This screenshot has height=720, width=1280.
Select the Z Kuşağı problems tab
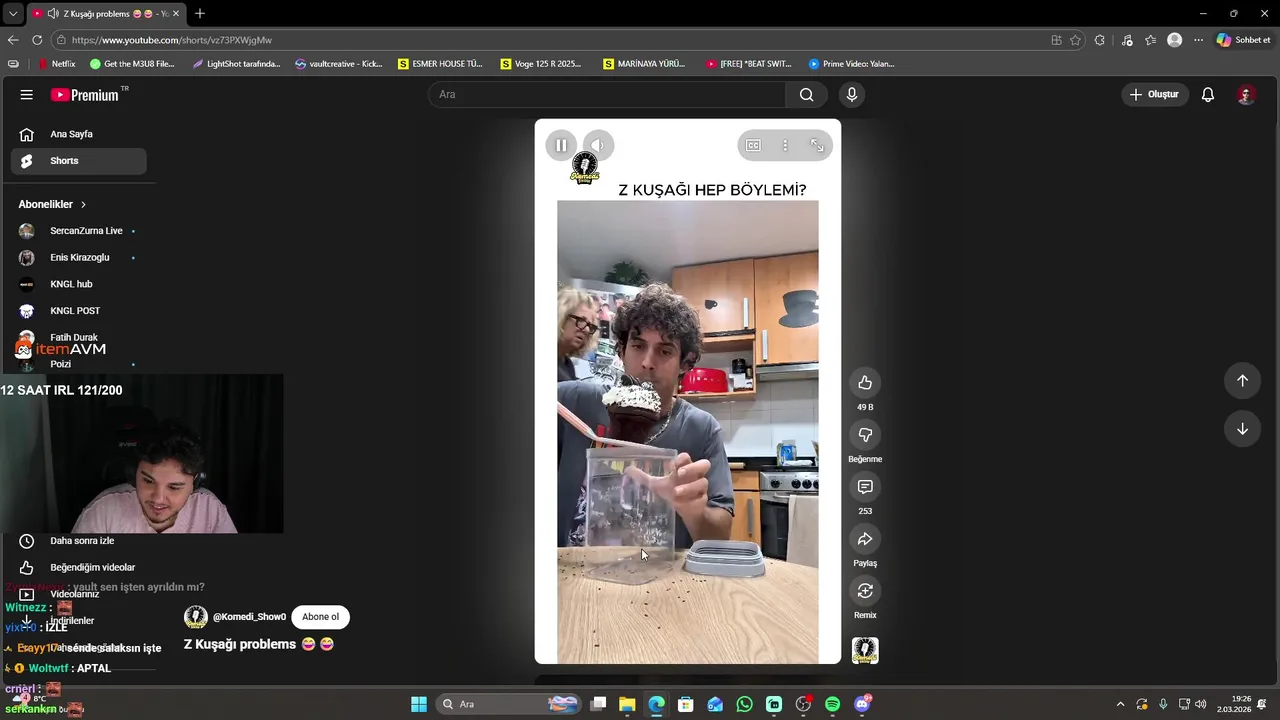click(106, 13)
